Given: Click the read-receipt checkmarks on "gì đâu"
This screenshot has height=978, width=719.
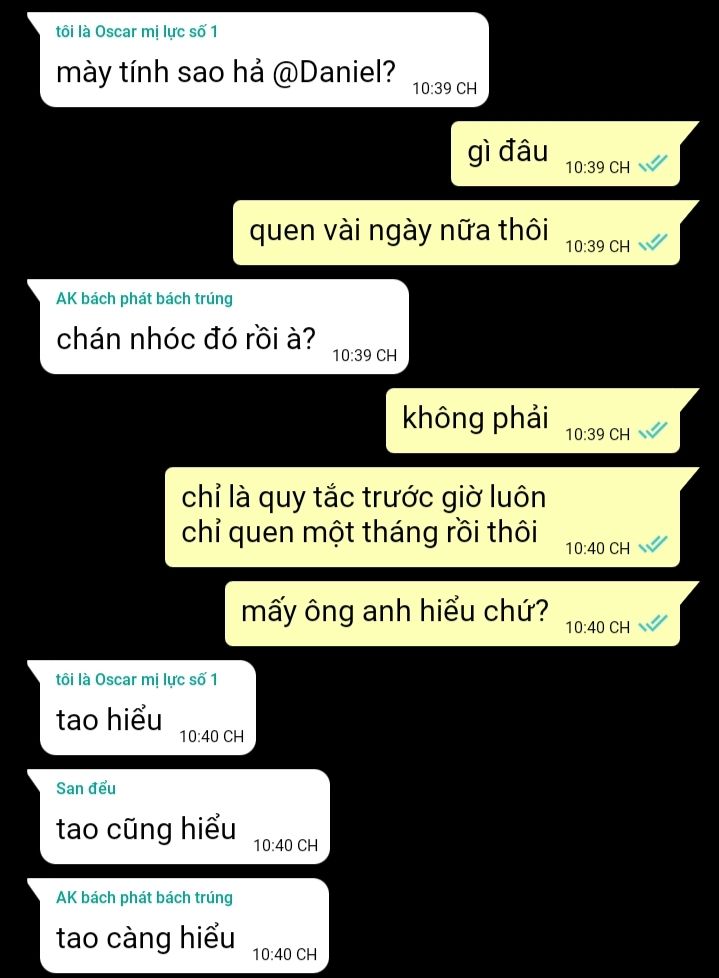Looking at the screenshot, I should point(653,163).
